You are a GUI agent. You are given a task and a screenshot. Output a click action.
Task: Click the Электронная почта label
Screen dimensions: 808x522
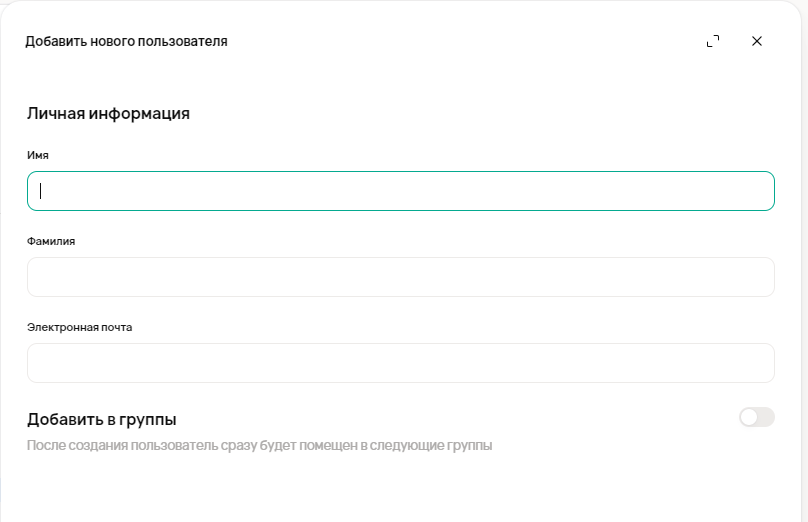point(79,327)
